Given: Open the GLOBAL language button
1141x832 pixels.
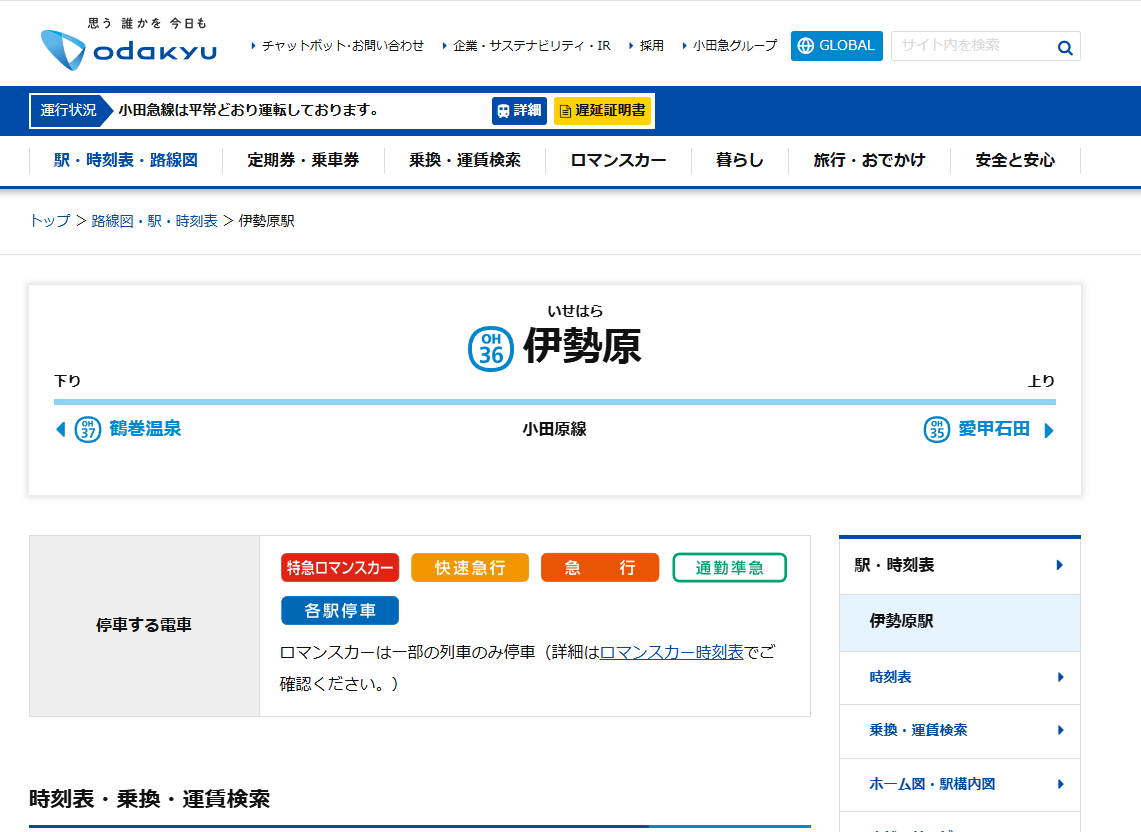Looking at the screenshot, I should [836, 45].
